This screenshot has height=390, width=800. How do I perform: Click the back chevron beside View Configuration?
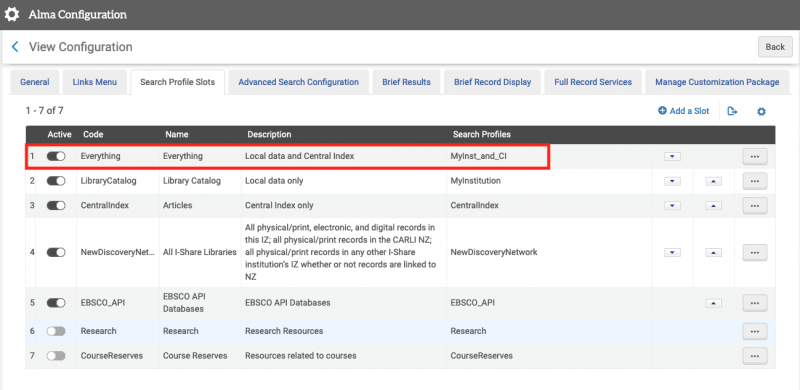click(x=15, y=47)
